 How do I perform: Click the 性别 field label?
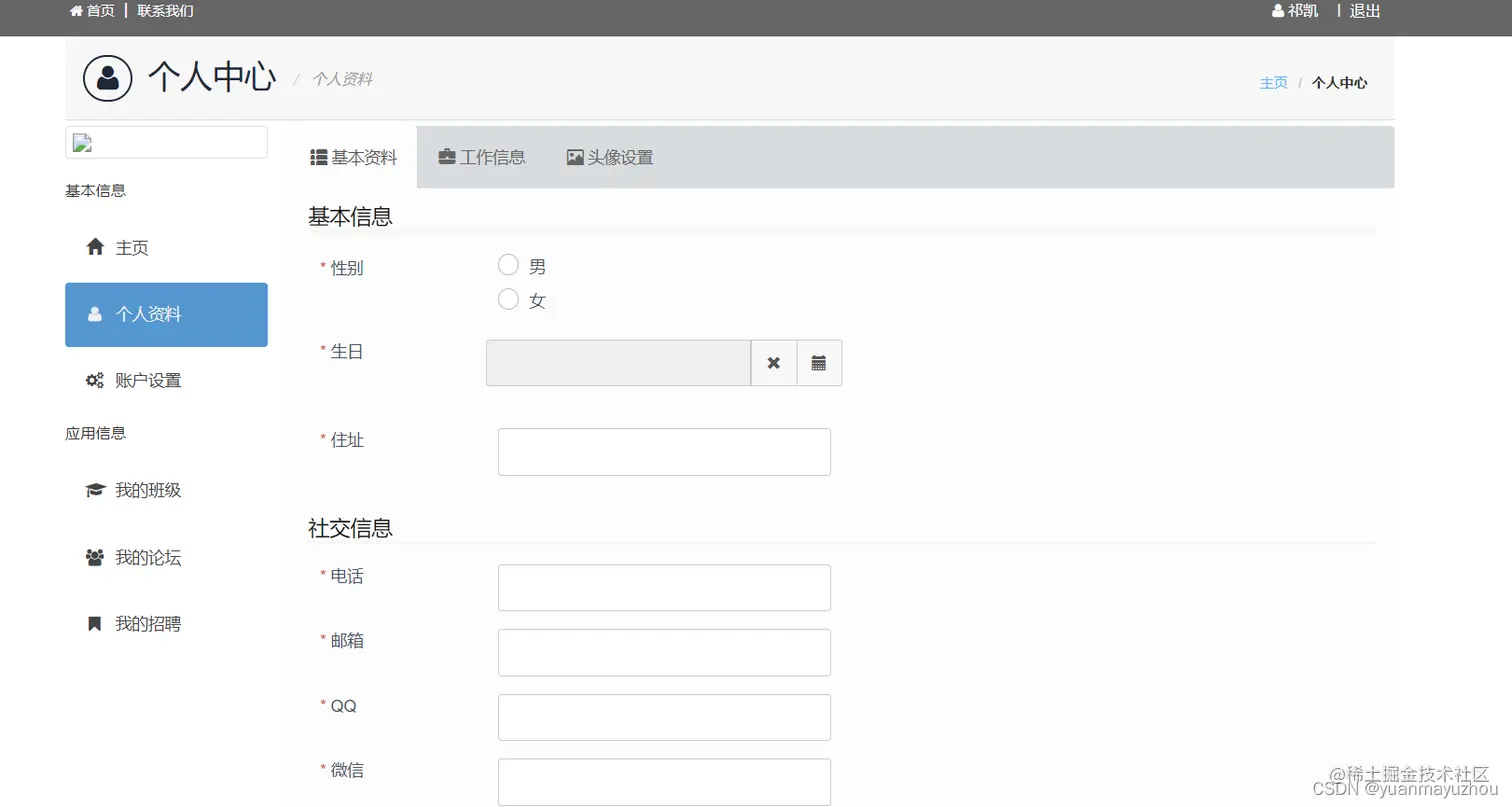pyautogui.click(x=347, y=268)
